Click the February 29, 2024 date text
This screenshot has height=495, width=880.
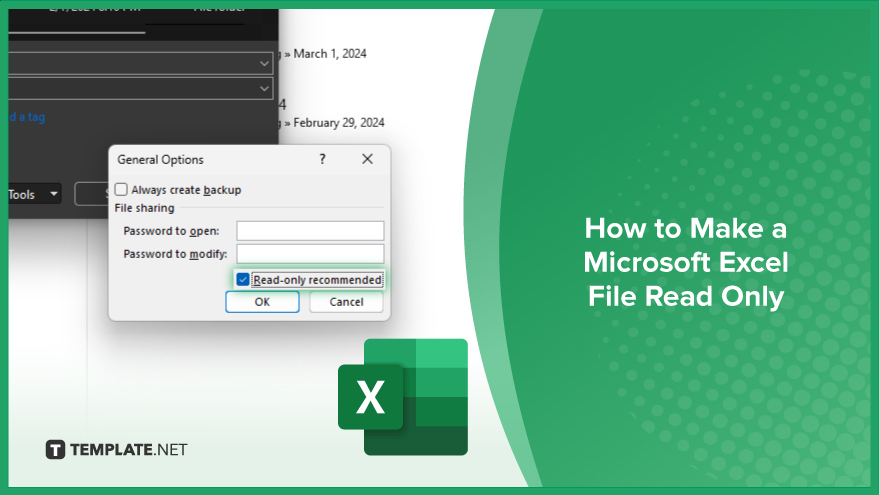[x=339, y=123]
